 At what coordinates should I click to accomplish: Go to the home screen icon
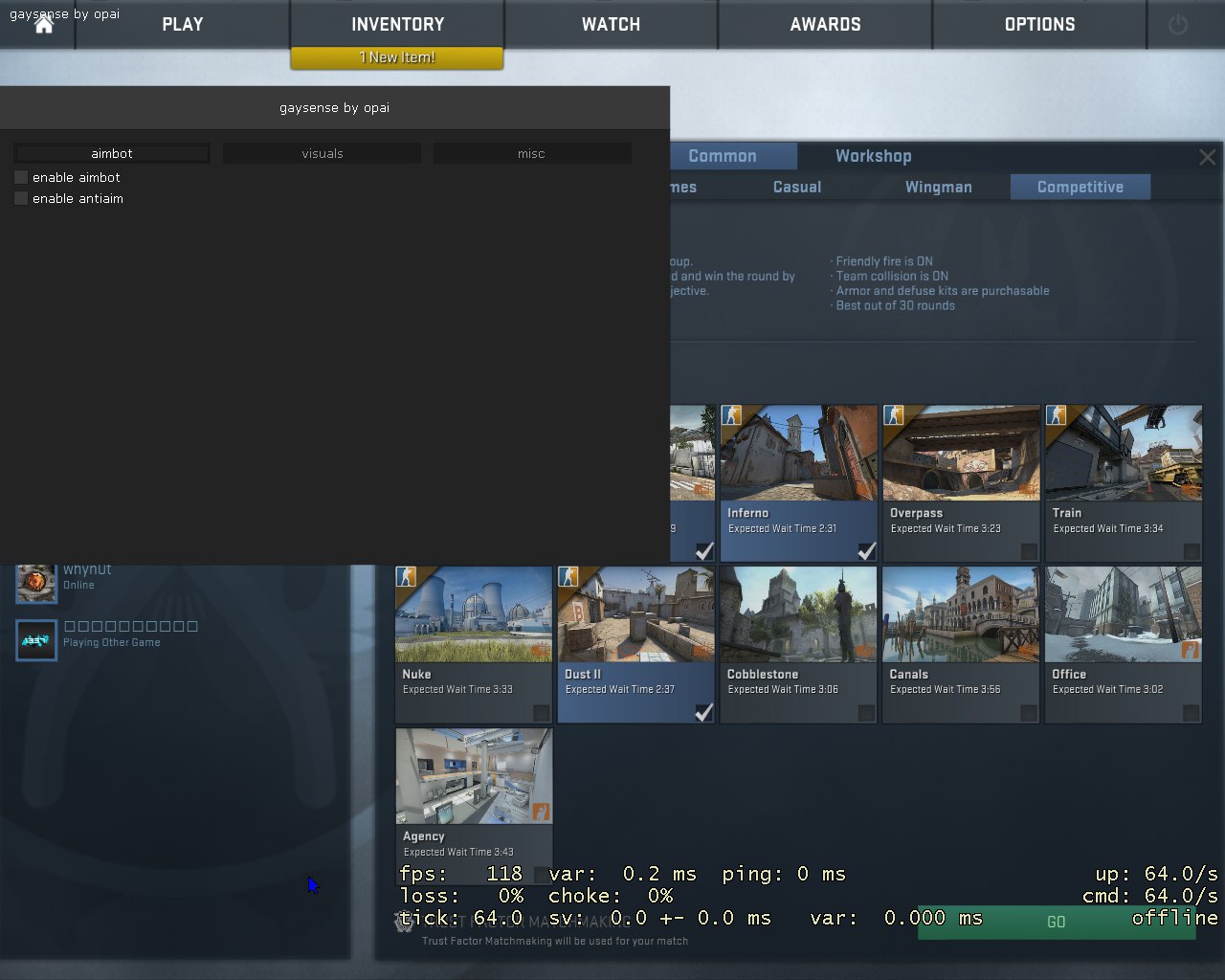point(43,26)
